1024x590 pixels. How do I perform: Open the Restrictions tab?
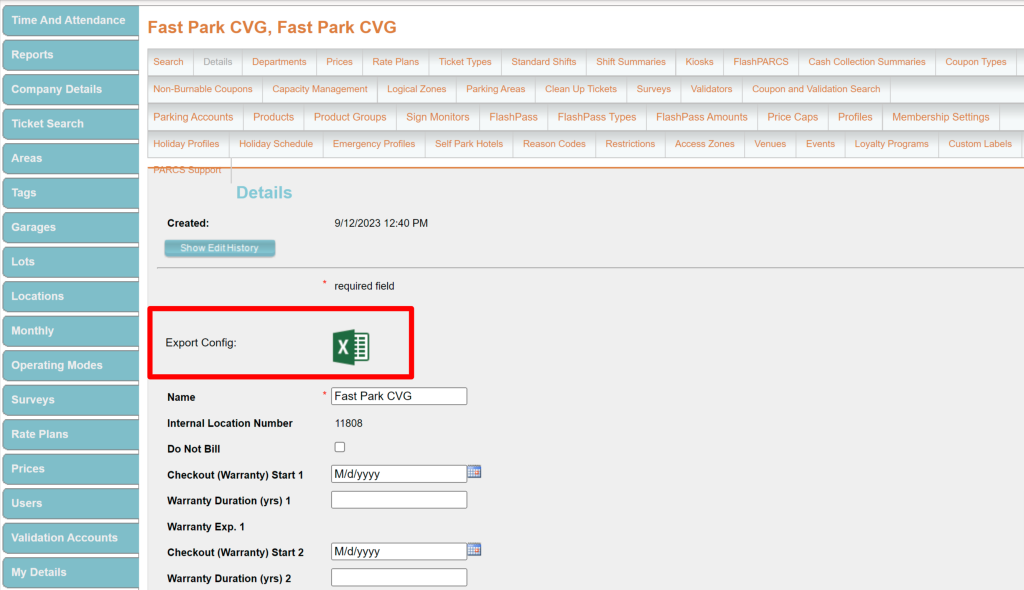630,144
